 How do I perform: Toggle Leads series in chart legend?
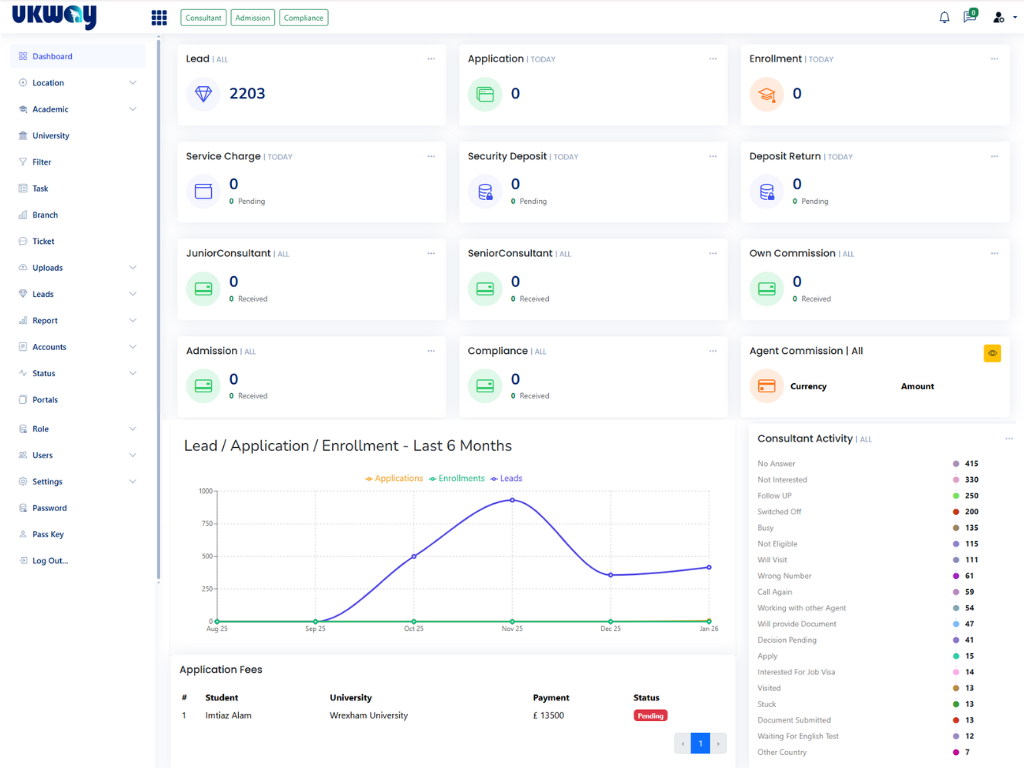pyautogui.click(x=506, y=478)
